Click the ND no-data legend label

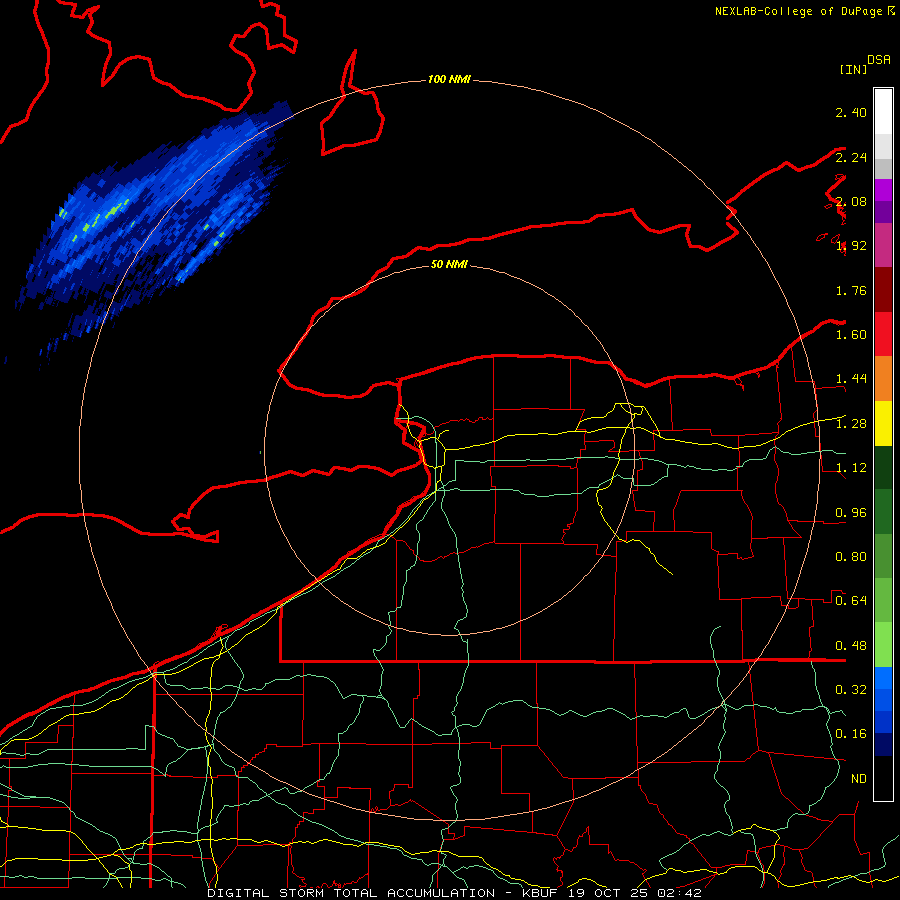pos(859,779)
